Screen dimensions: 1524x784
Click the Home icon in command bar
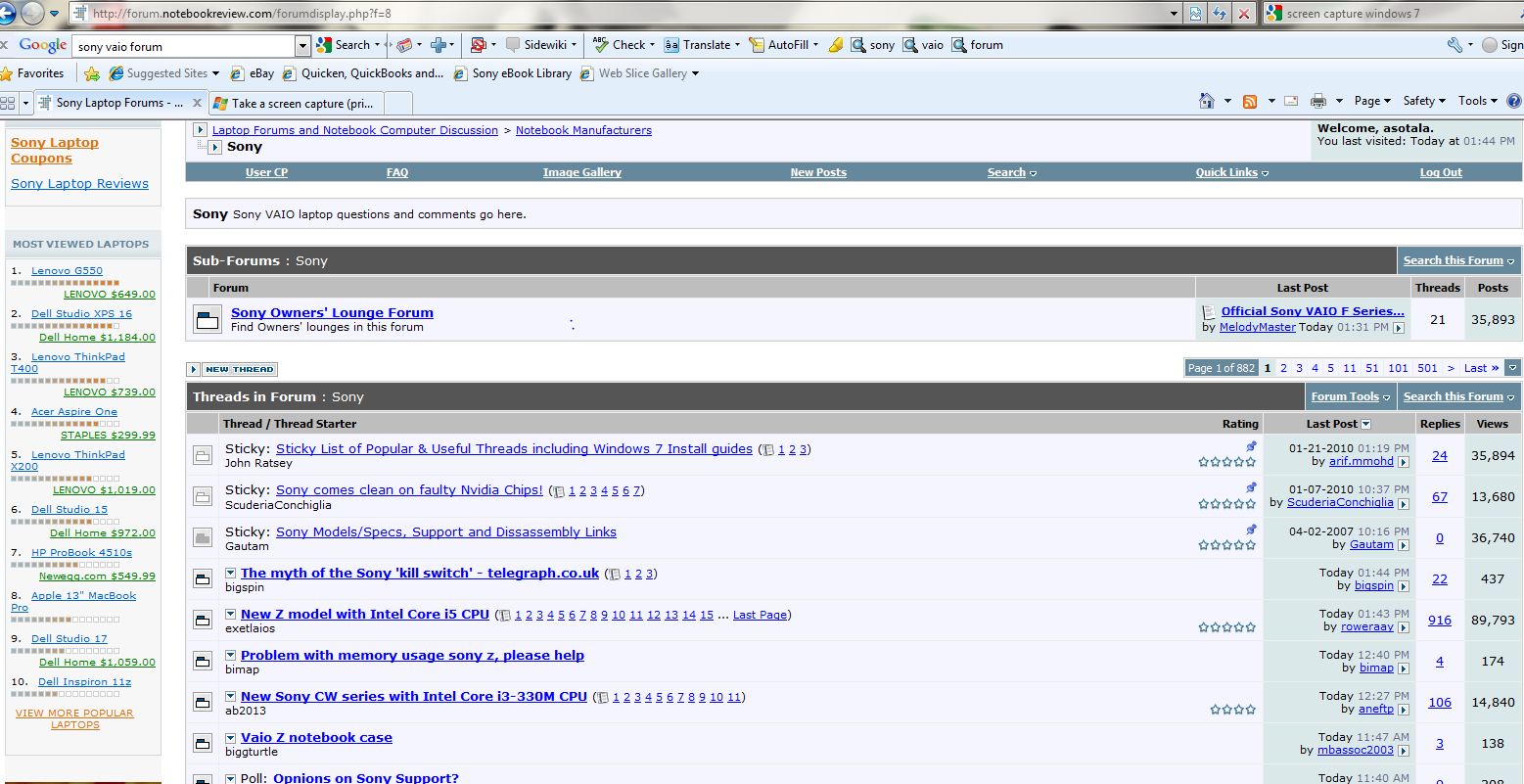[1208, 101]
